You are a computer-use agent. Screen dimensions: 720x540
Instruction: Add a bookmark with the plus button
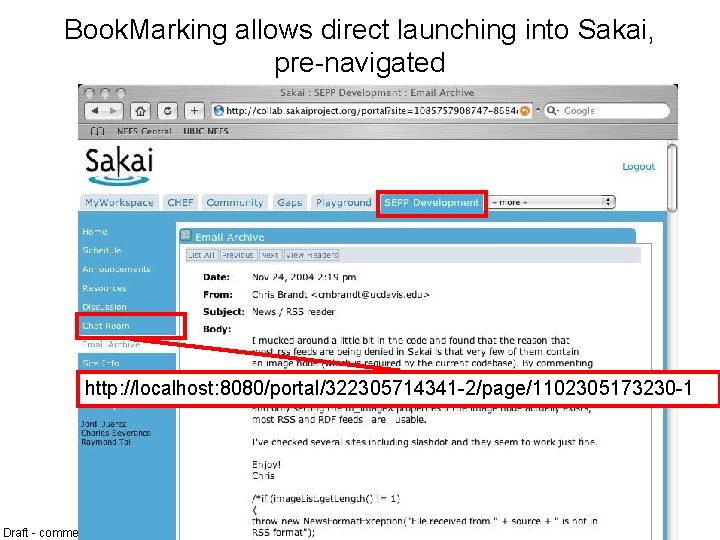[194, 111]
